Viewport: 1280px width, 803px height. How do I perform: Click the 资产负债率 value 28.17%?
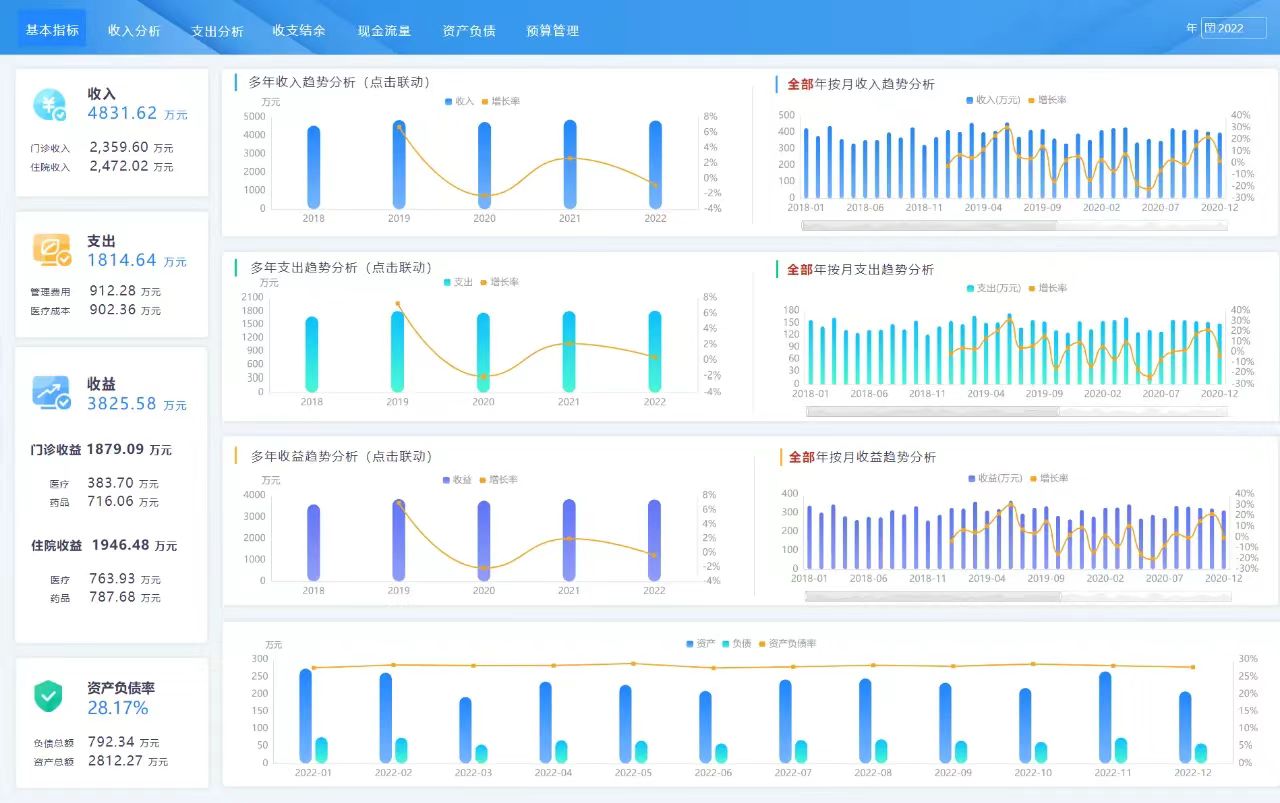tap(118, 708)
